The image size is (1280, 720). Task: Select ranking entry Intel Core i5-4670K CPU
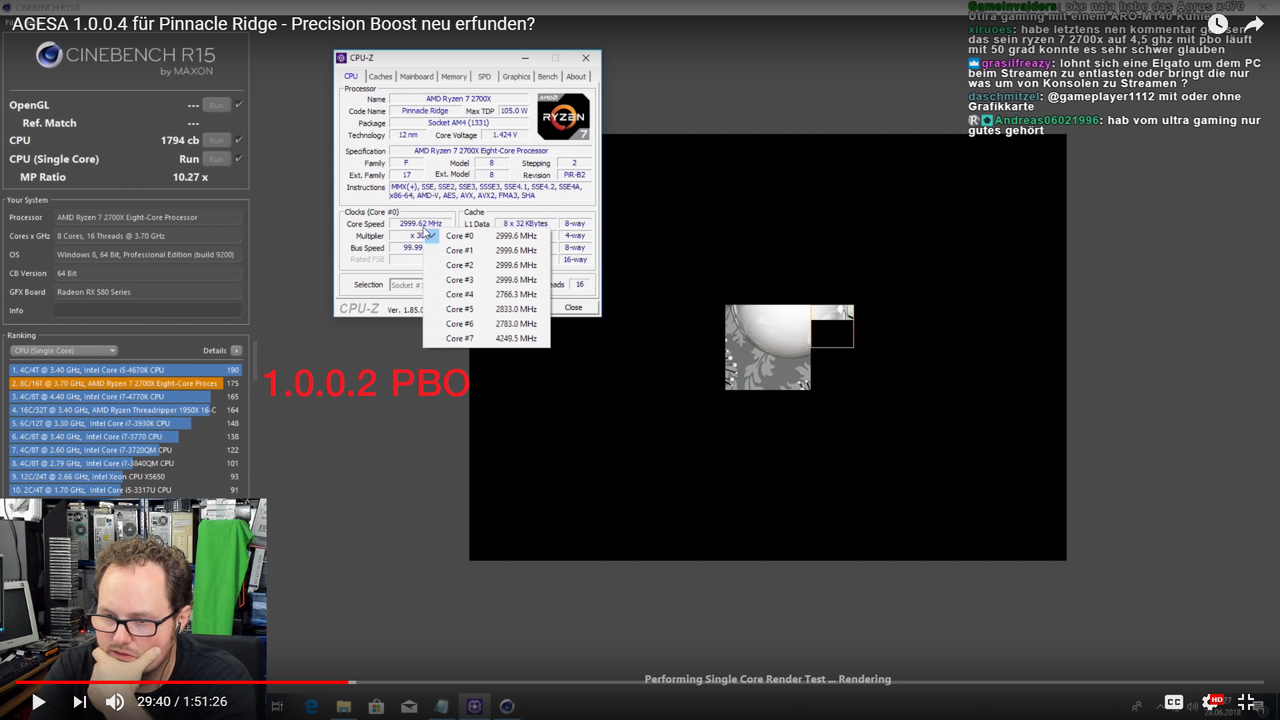coord(125,370)
